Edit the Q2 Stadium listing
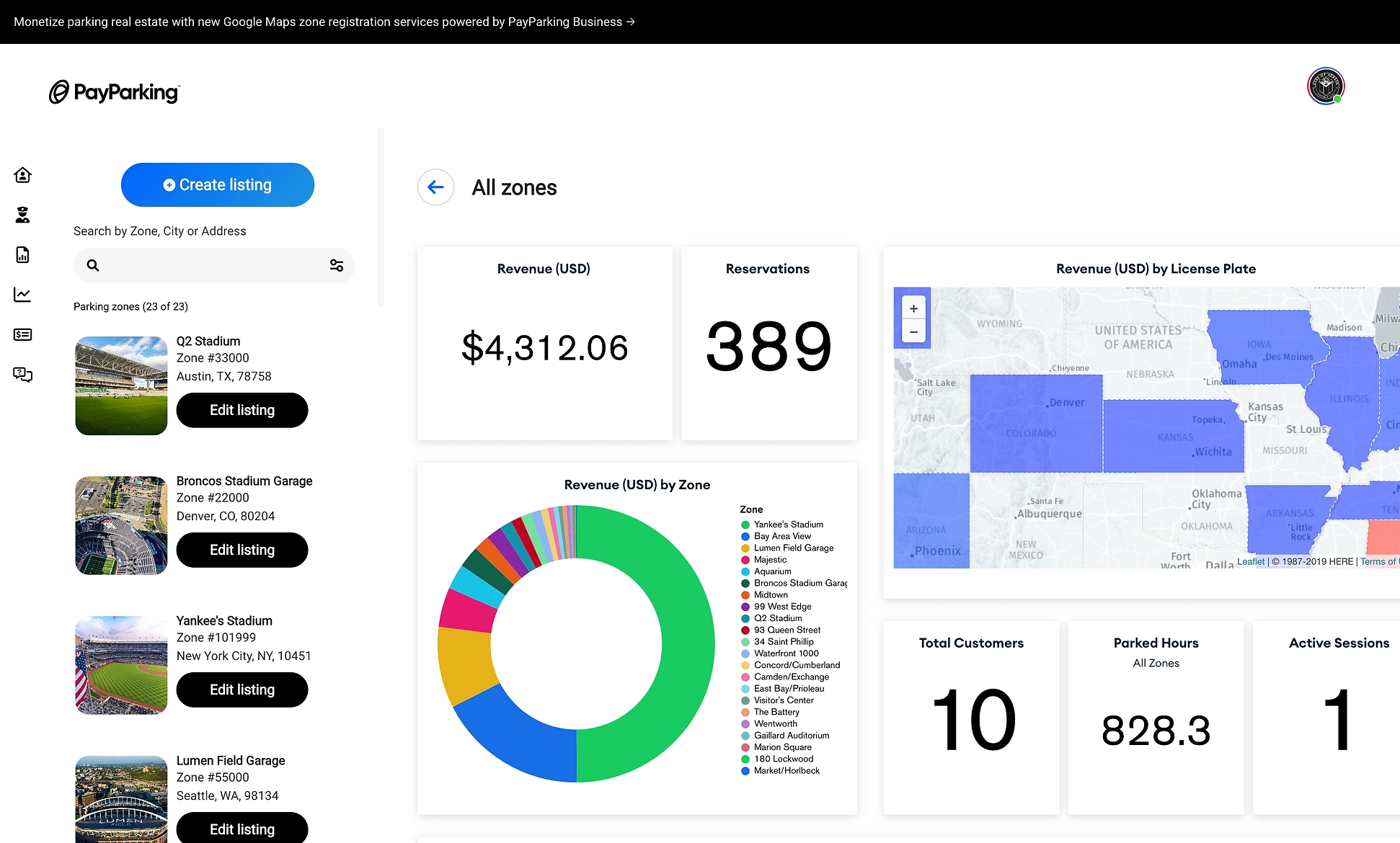 (242, 410)
